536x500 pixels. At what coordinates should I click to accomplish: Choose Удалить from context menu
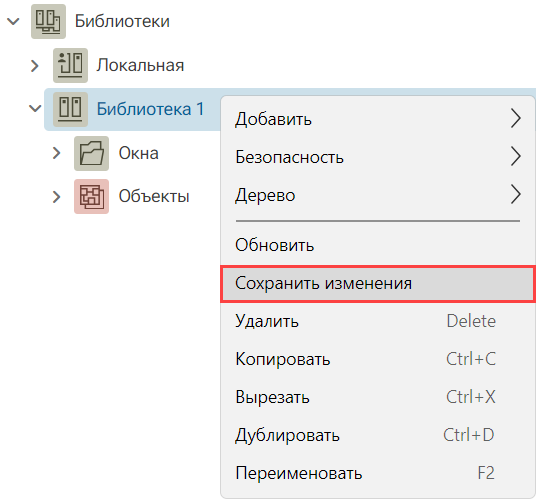pos(377,321)
